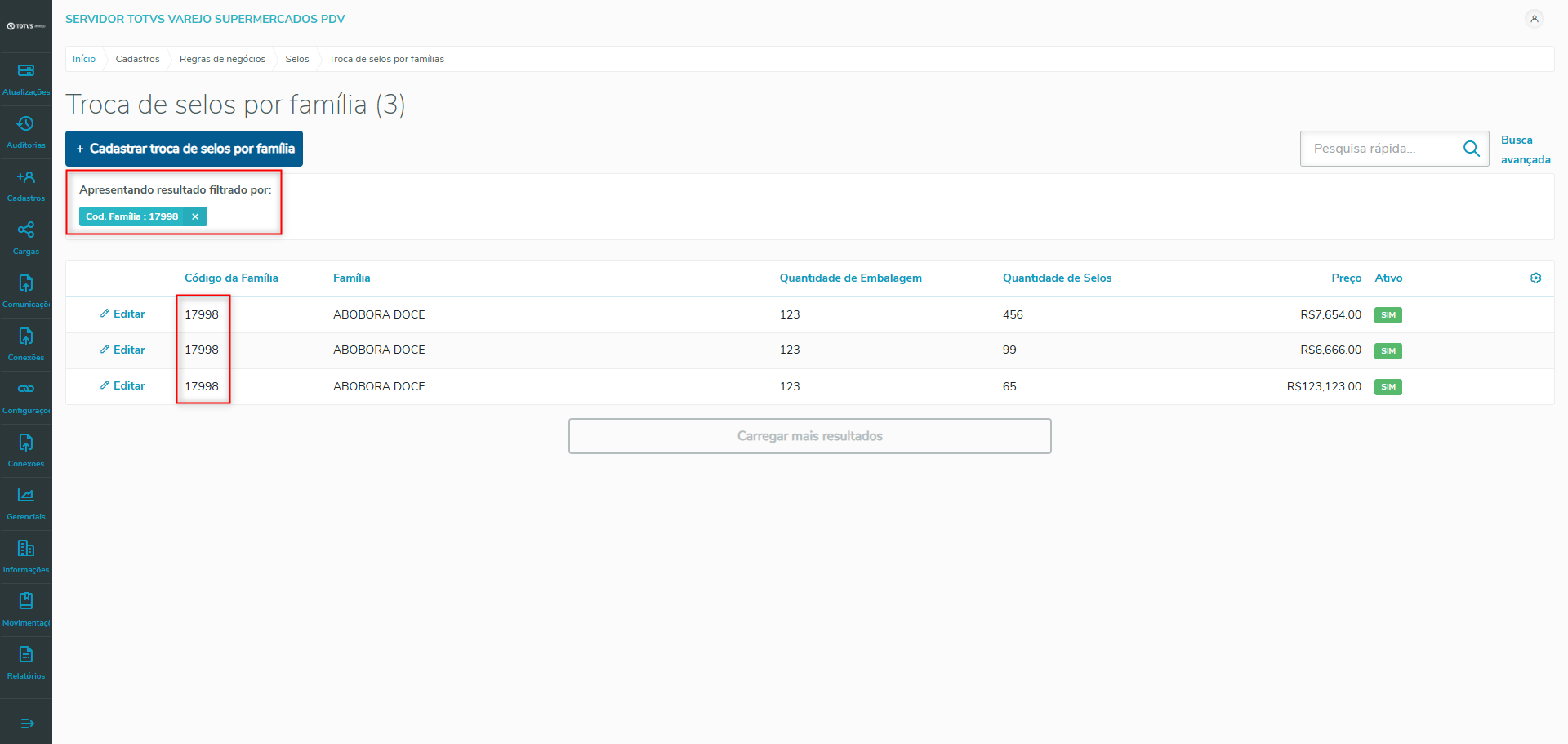1568x744 pixels.
Task: Open Atualizações in the left sidebar
Action: click(26, 80)
